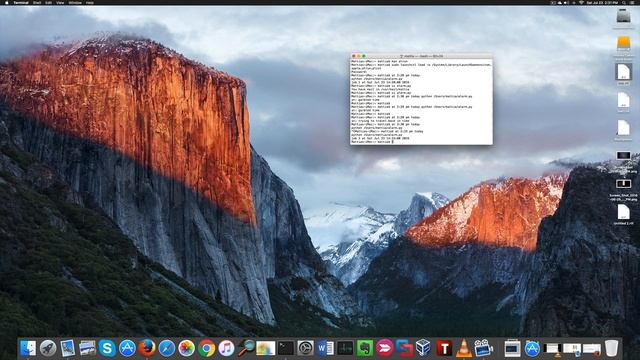Open Activity Monitor graph icon in Dock

(x=345, y=348)
